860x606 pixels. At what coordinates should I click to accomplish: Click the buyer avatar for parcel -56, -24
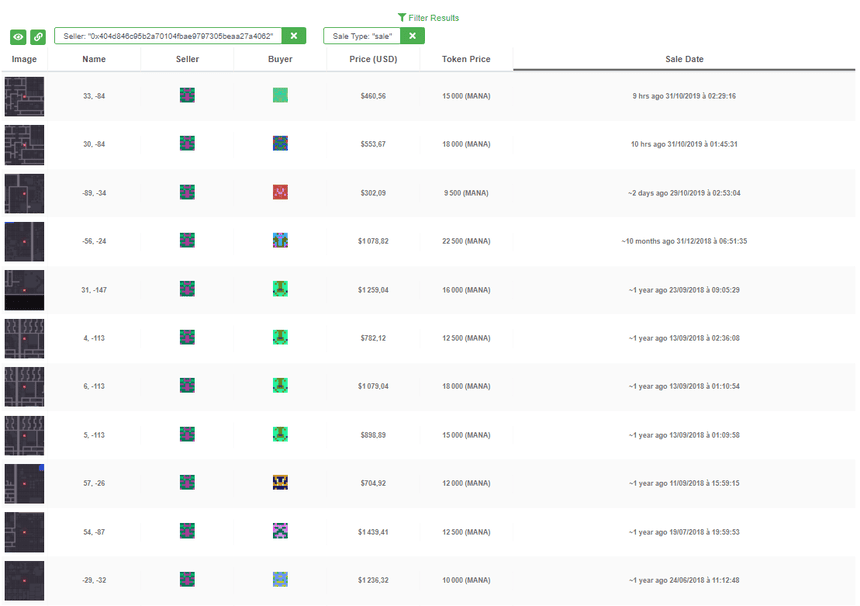tap(280, 240)
